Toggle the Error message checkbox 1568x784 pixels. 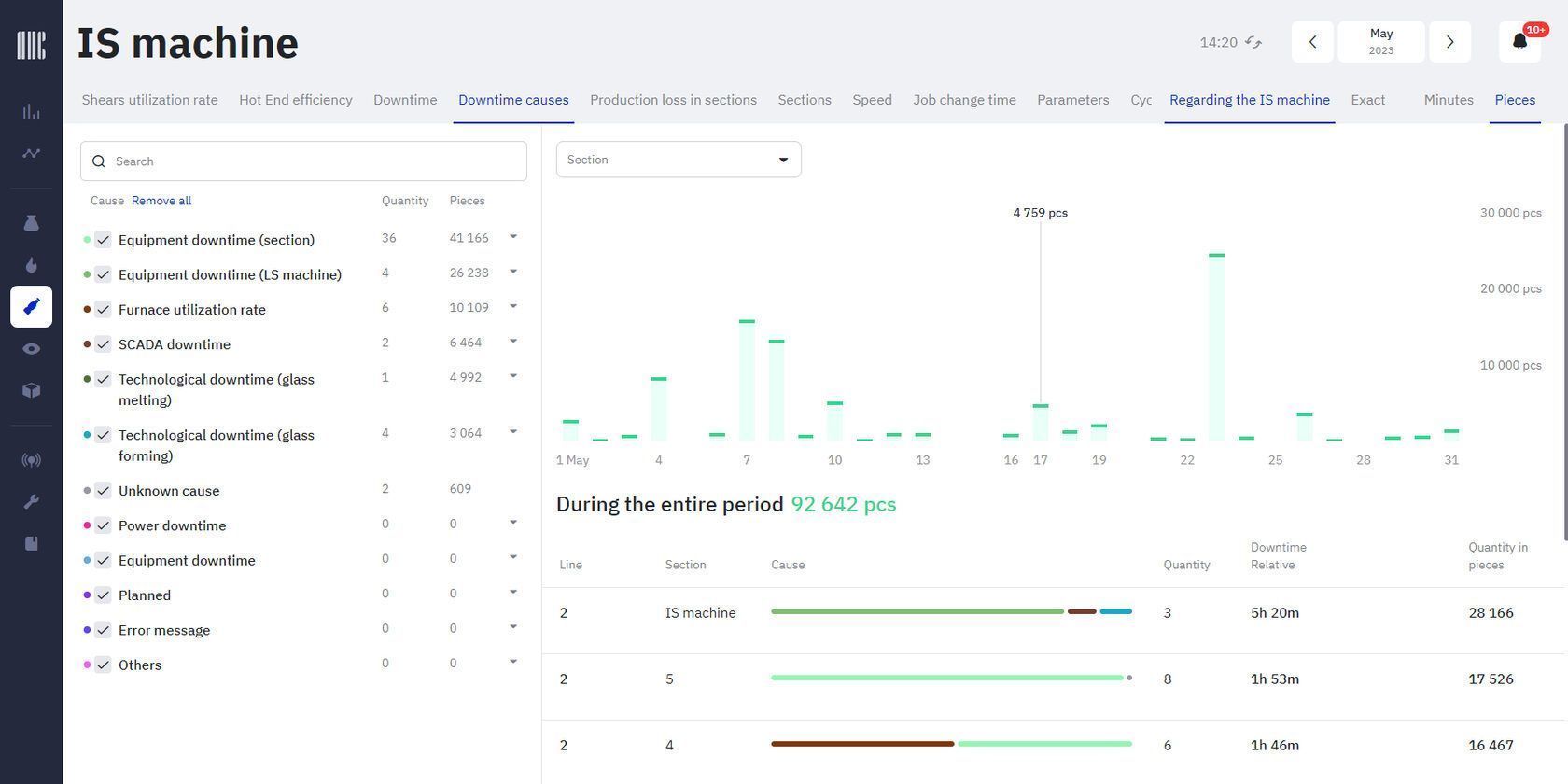point(103,630)
